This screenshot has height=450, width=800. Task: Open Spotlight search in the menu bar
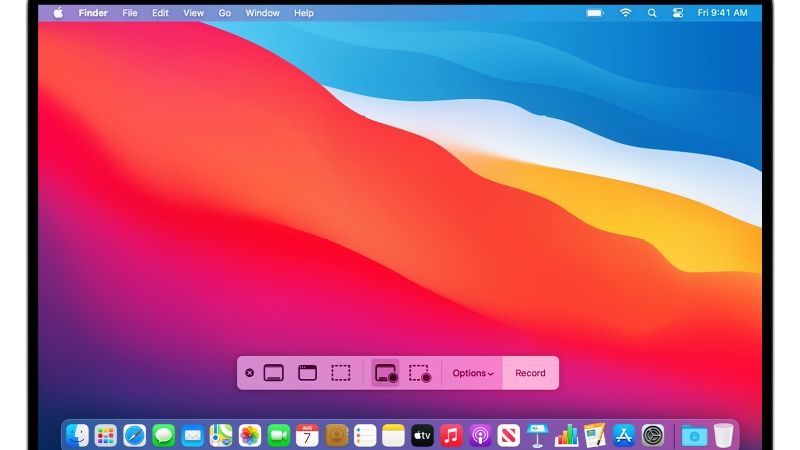652,13
